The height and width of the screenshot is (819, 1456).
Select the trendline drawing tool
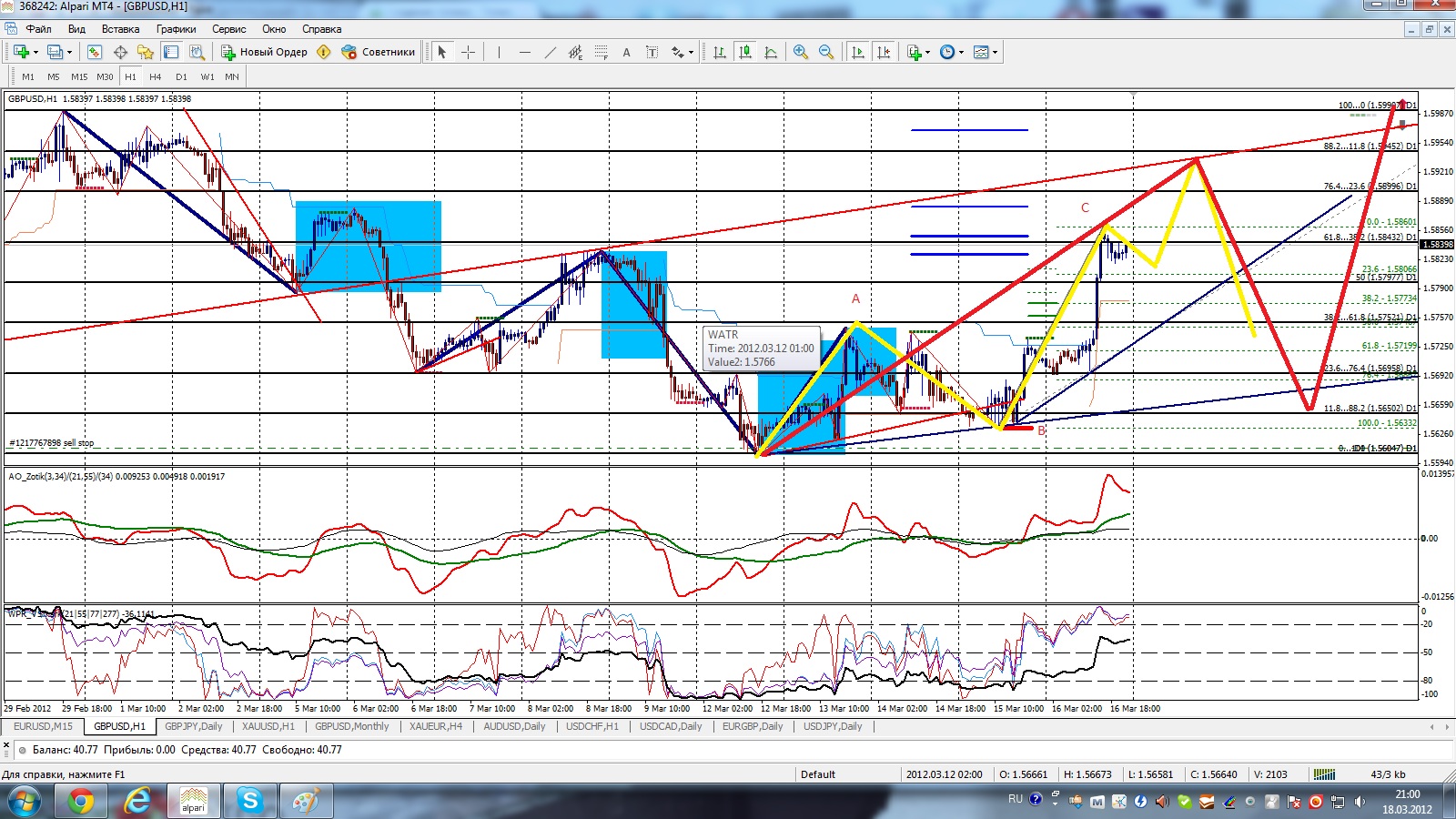550,52
